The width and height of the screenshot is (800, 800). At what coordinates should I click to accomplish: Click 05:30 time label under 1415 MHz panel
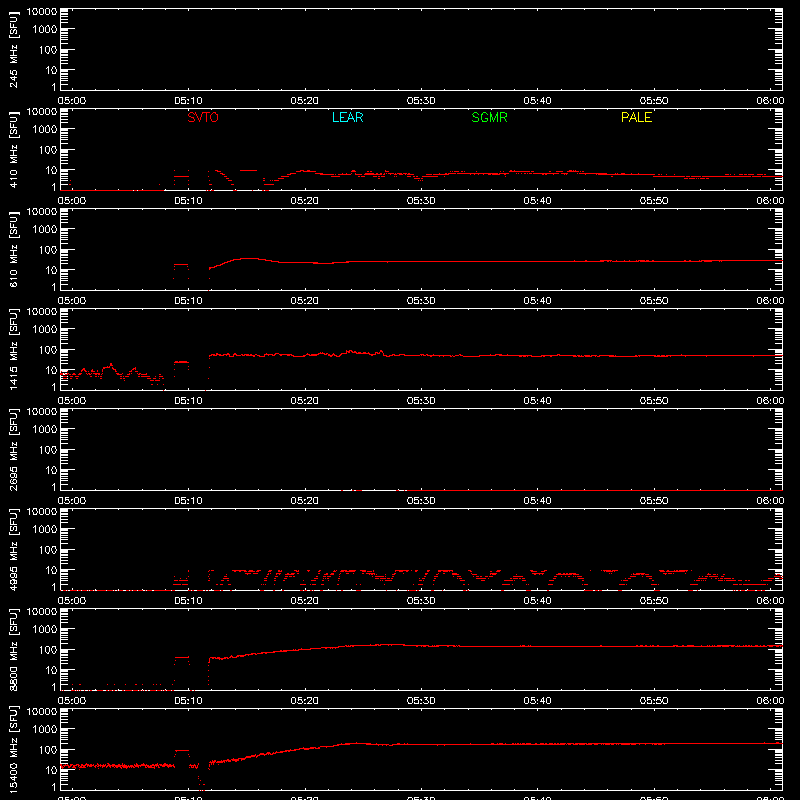pos(421,401)
